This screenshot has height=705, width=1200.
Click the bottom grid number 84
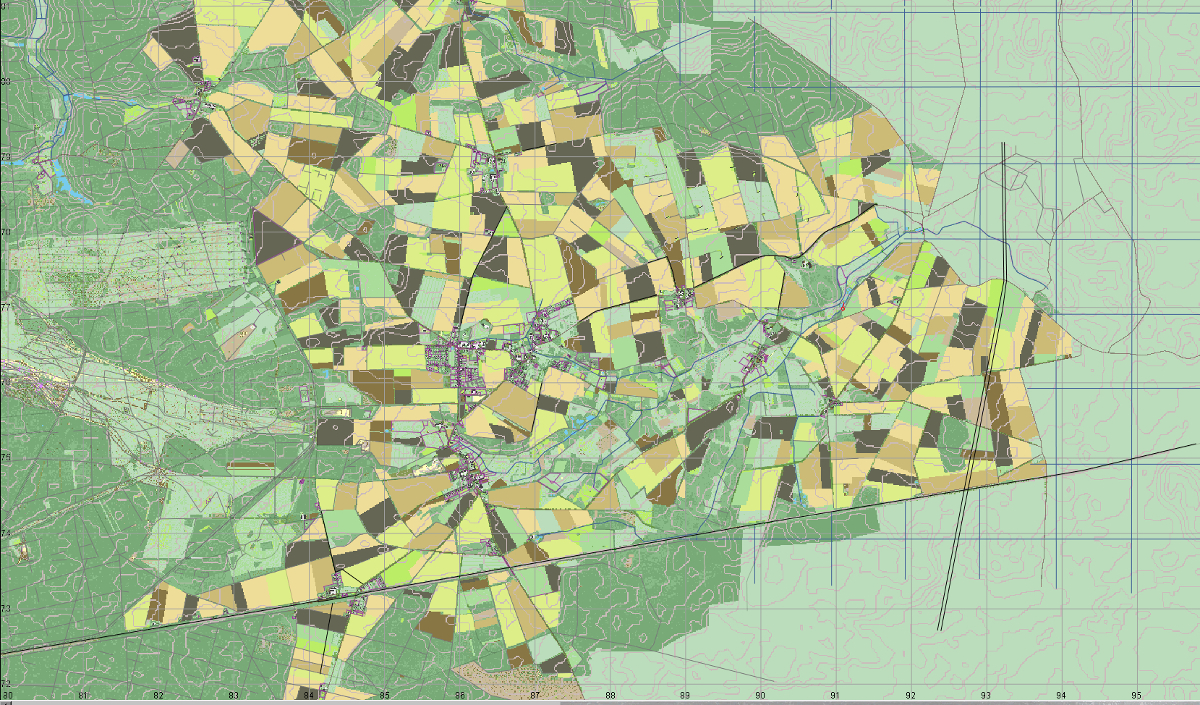click(x=309, y=695)
